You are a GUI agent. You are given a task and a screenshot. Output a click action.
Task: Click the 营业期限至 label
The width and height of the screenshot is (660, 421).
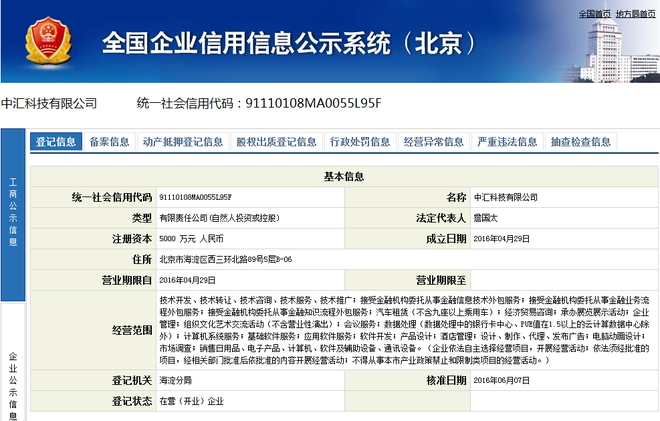coord(441,280)
